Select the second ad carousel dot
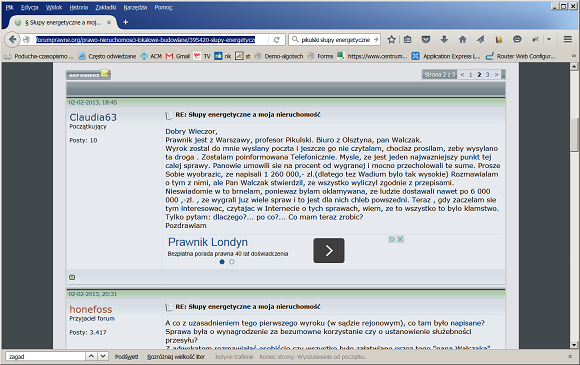 (232, 262)
